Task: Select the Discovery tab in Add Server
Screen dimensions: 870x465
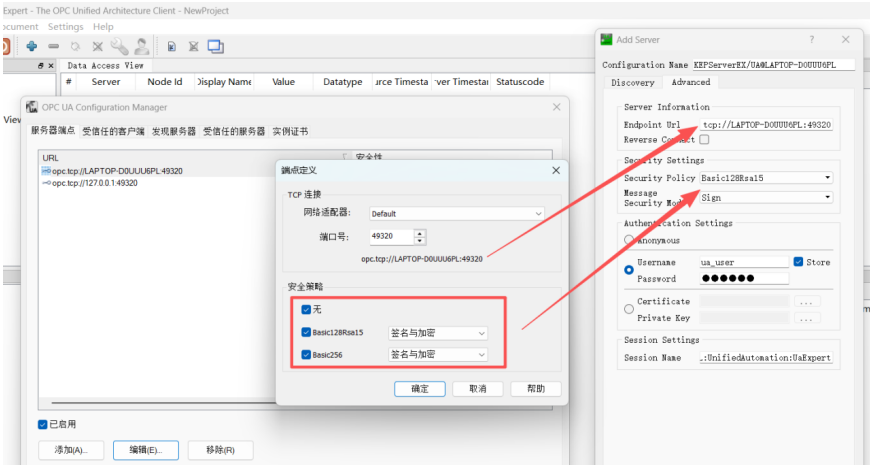Action: pos(633,83)
